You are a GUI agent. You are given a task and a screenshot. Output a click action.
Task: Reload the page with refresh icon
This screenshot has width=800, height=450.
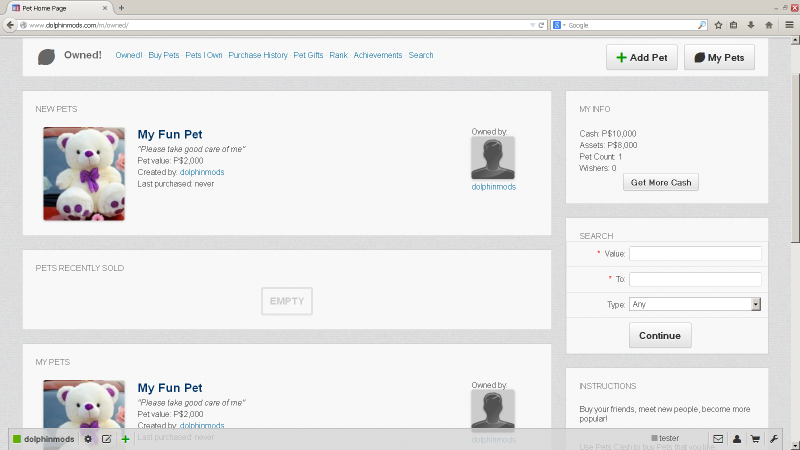(541, 25)
